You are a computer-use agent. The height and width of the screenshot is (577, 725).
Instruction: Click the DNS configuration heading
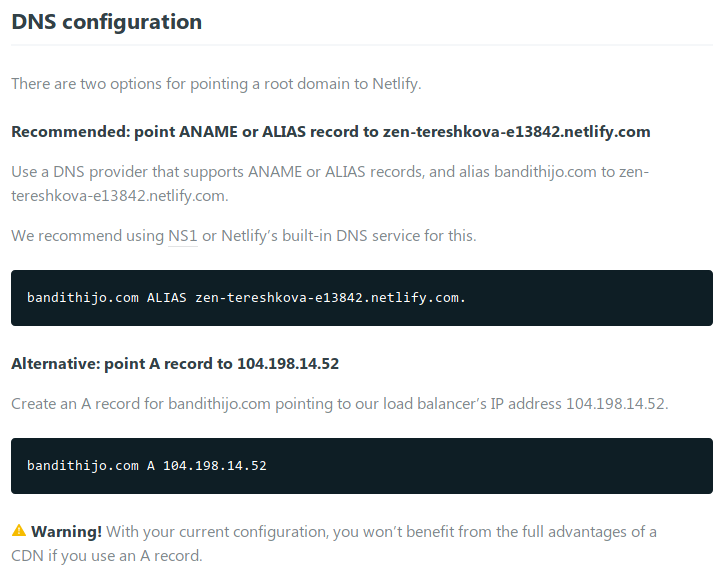[106, 22]
